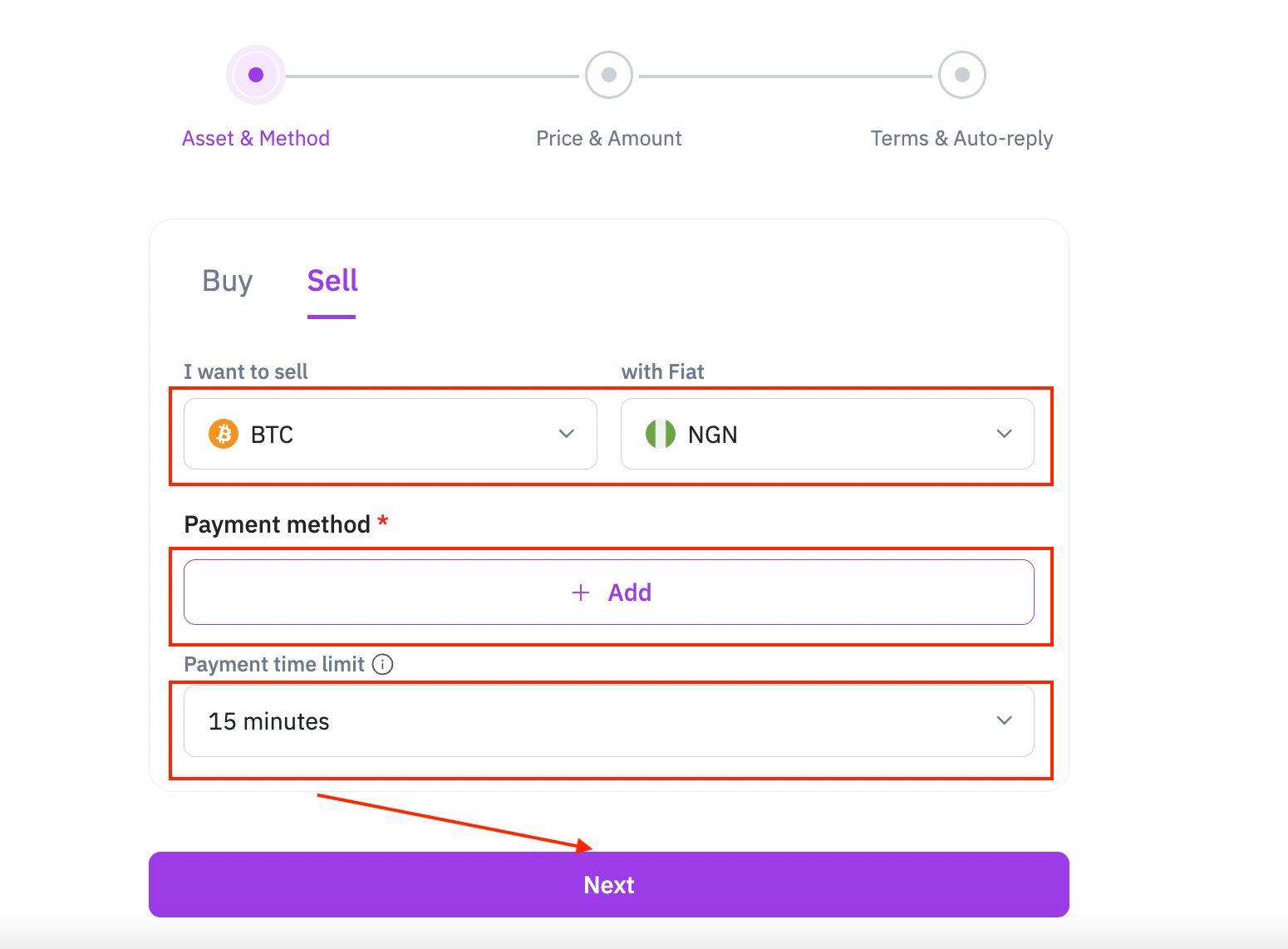Select the Price & Amount step circle
Screen dimensions: 1288x949
pos(609,75)
